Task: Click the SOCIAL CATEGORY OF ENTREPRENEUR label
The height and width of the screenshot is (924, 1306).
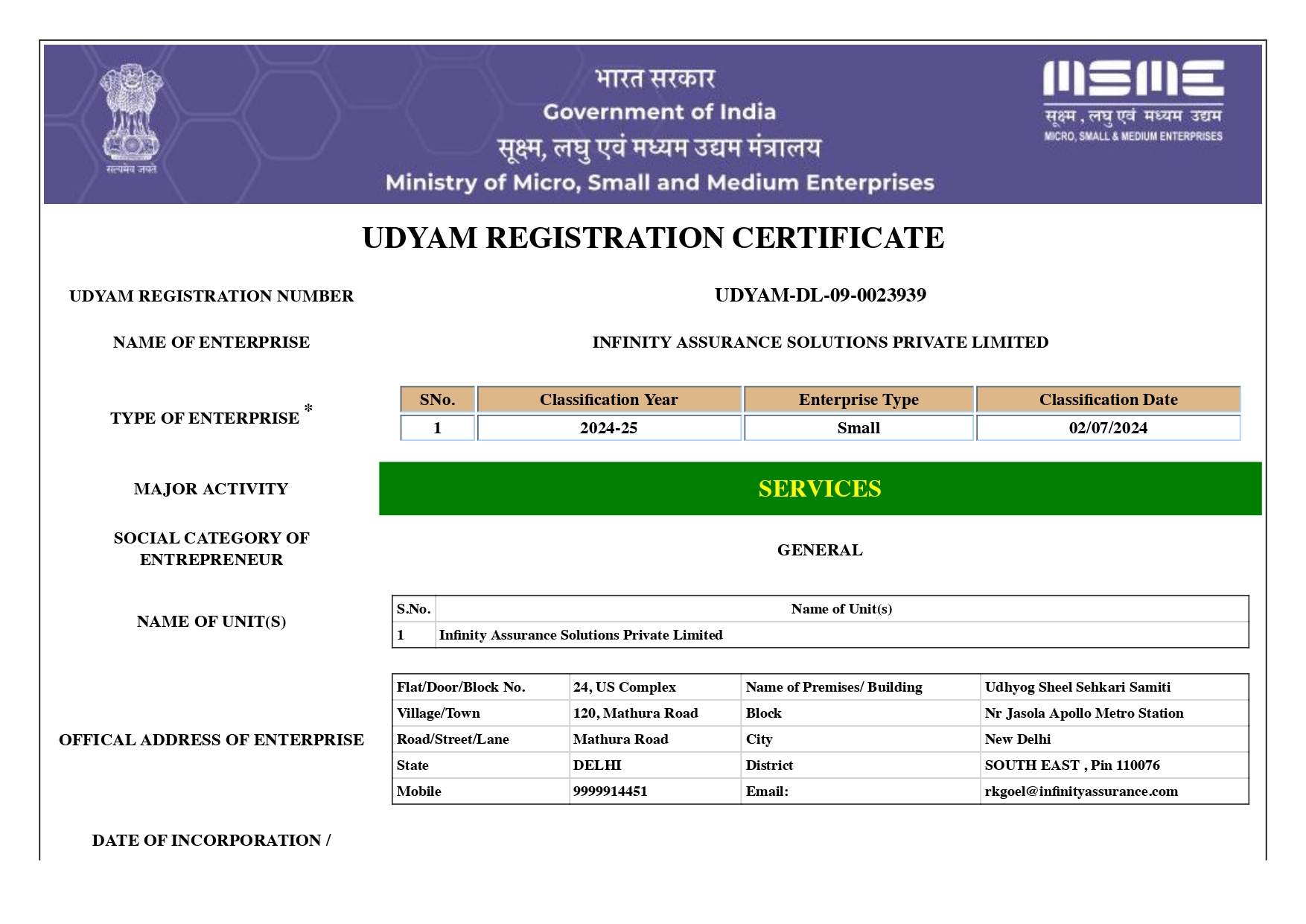Action: click(x=211, y=549)
